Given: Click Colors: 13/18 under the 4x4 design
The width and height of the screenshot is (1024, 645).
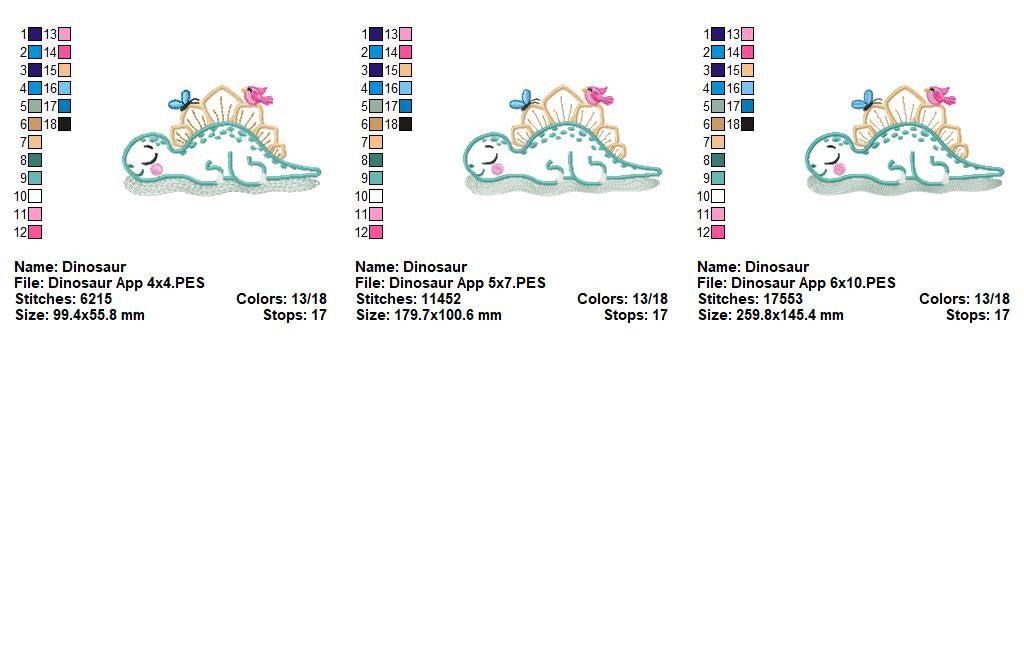Looking at the screenshot, I should click(x=281, y=299).
